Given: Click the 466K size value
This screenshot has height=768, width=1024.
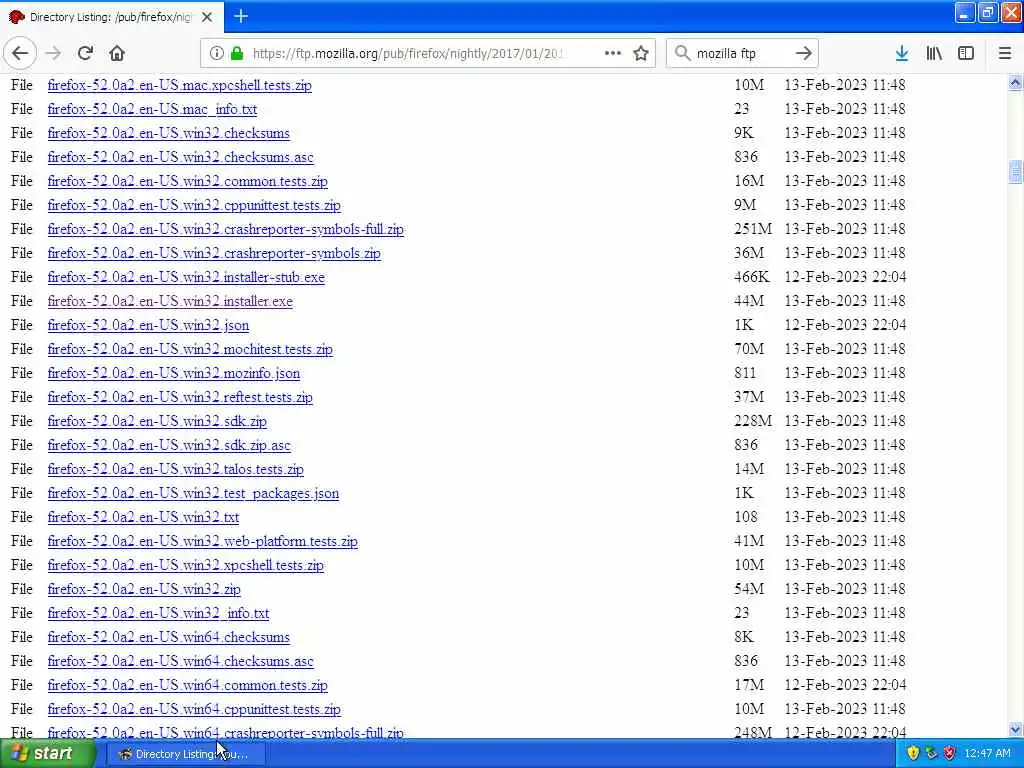Looking at the screenshot, I should click(752, 277).
